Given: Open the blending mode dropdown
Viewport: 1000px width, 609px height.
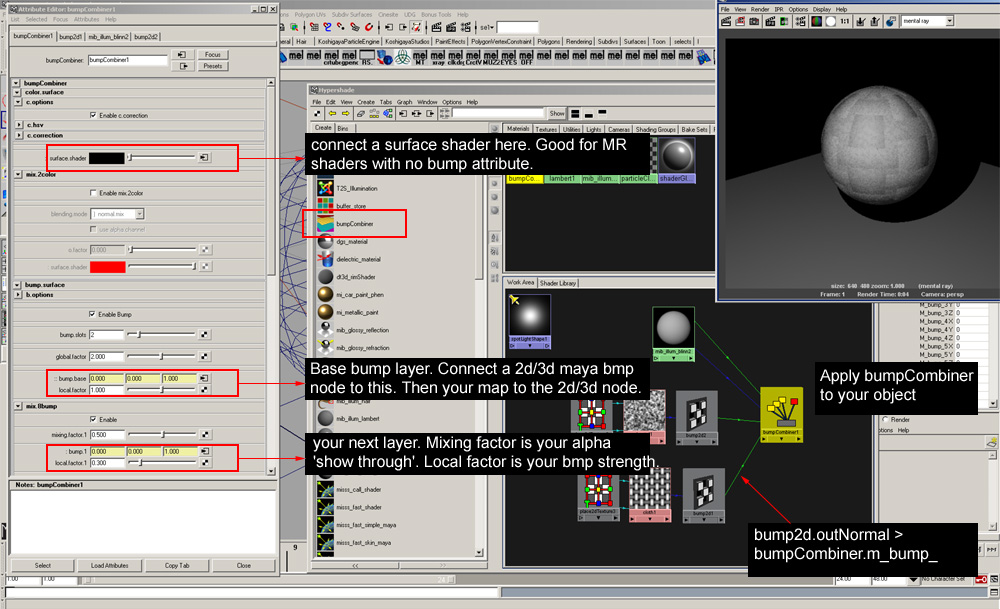Looking at the screenshot, I should (x=117, y=214).
